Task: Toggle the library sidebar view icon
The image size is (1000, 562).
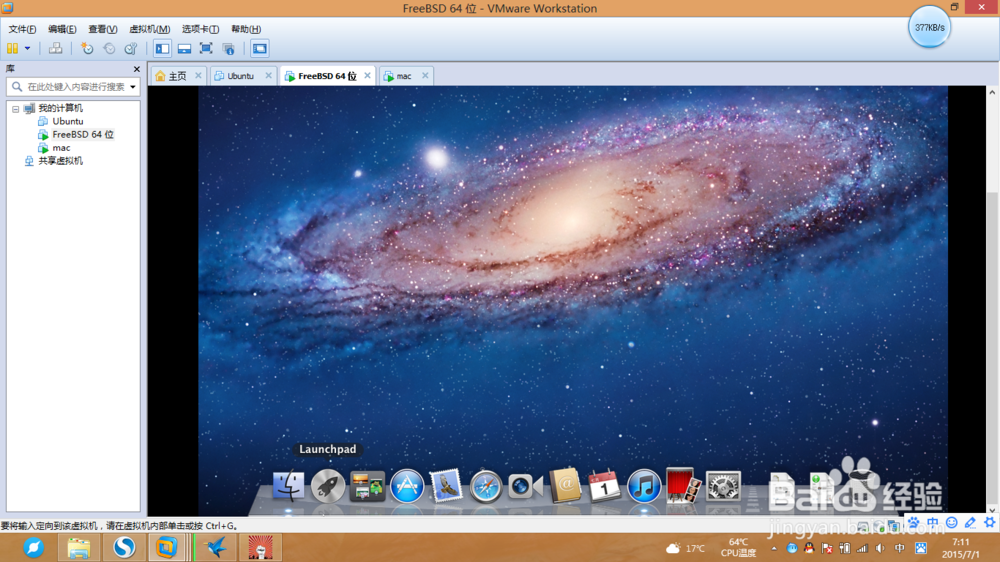Action: 163,48
